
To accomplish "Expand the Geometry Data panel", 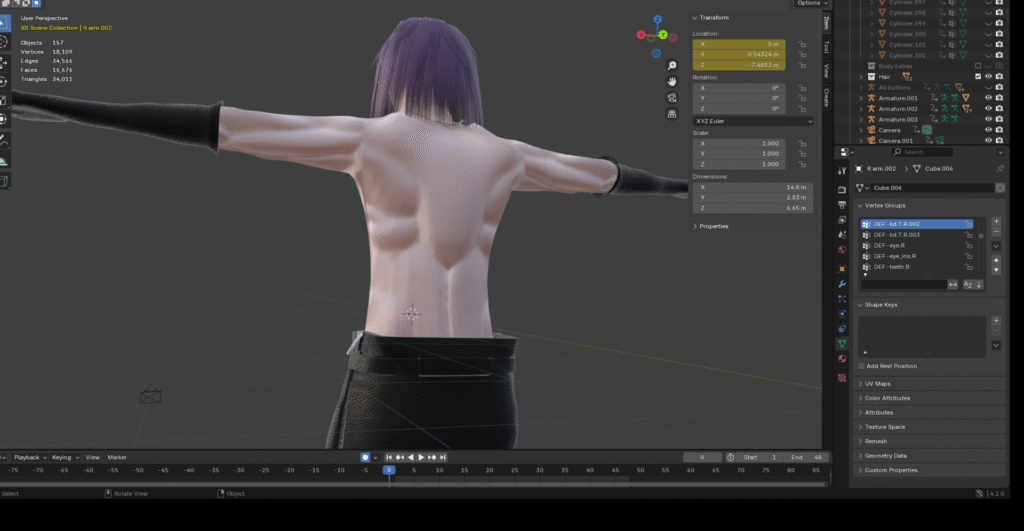I will (885, 455).
